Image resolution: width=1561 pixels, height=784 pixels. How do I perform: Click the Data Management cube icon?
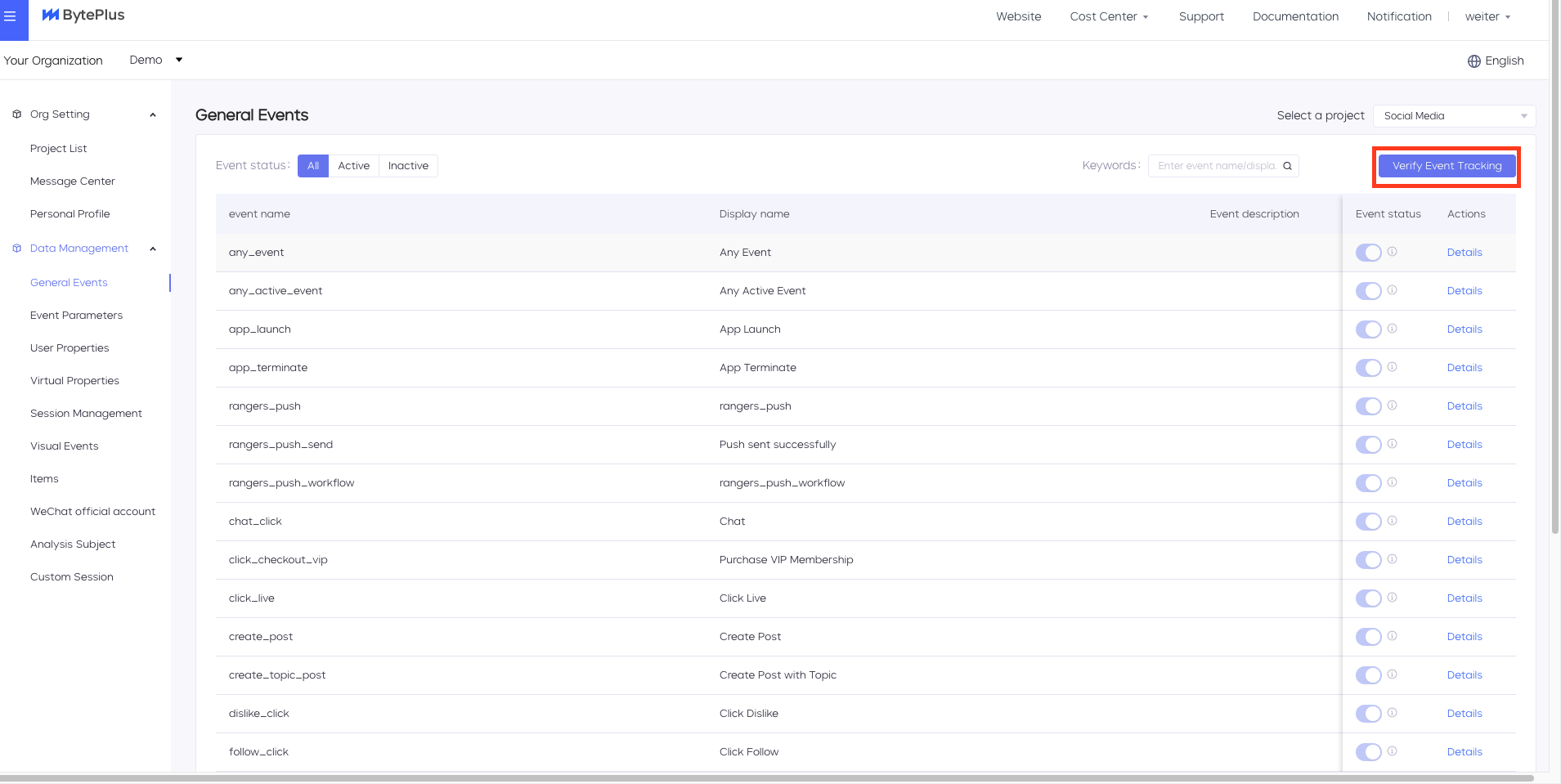coord(17,249)
